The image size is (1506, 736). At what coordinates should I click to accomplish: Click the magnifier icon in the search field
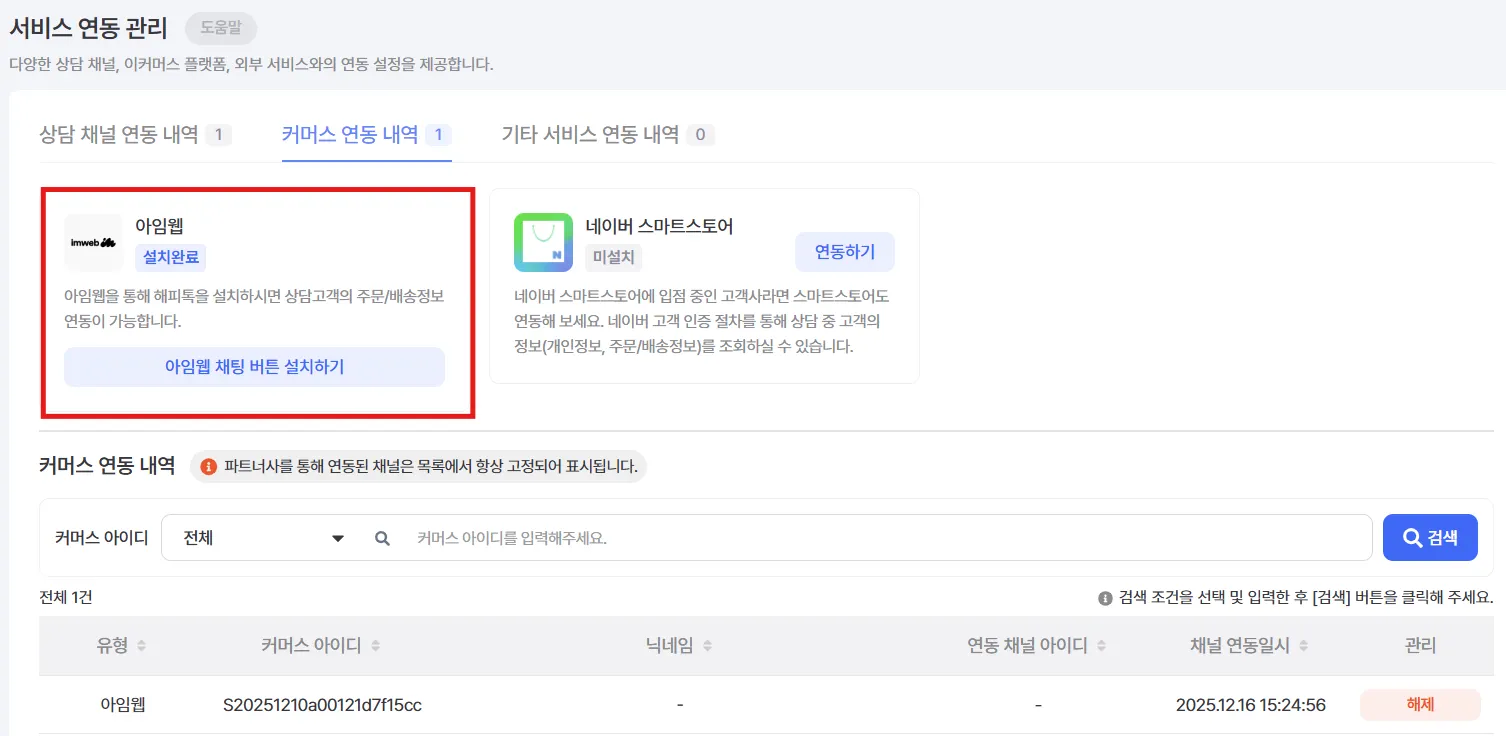tap(382, 538)
